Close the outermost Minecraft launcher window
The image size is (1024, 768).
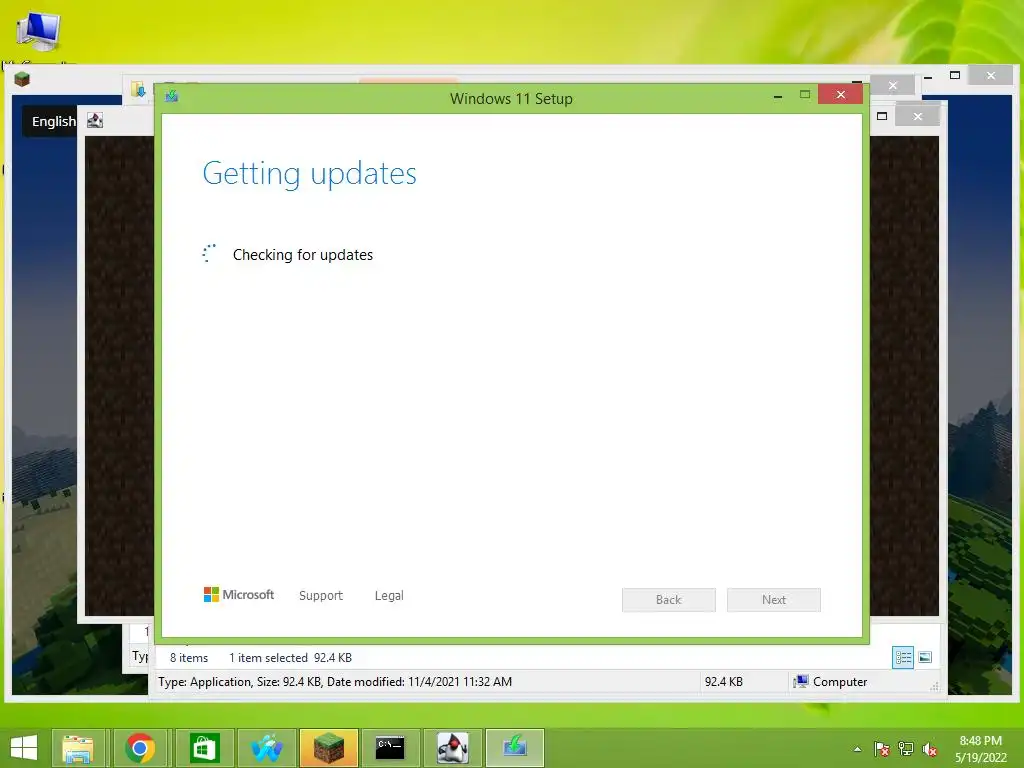991,75
